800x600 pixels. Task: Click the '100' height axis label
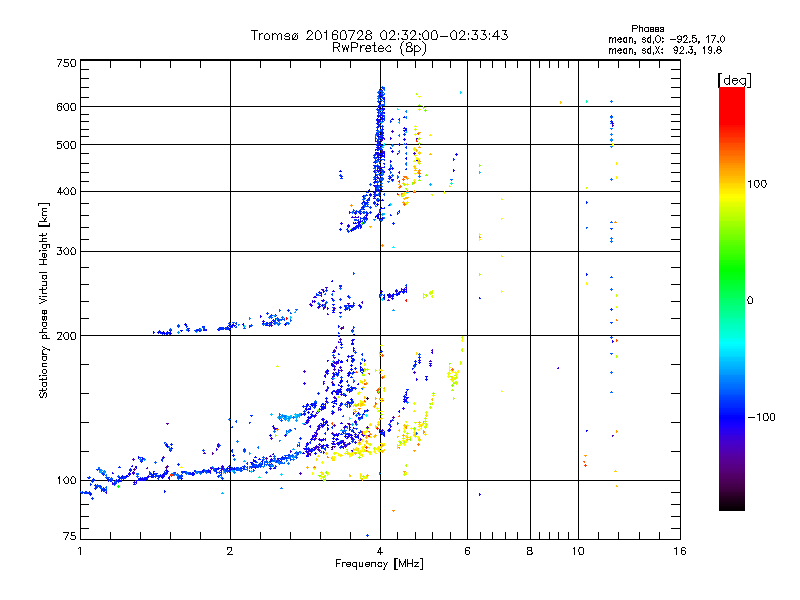pyautogui.click(x=66, y=481)
